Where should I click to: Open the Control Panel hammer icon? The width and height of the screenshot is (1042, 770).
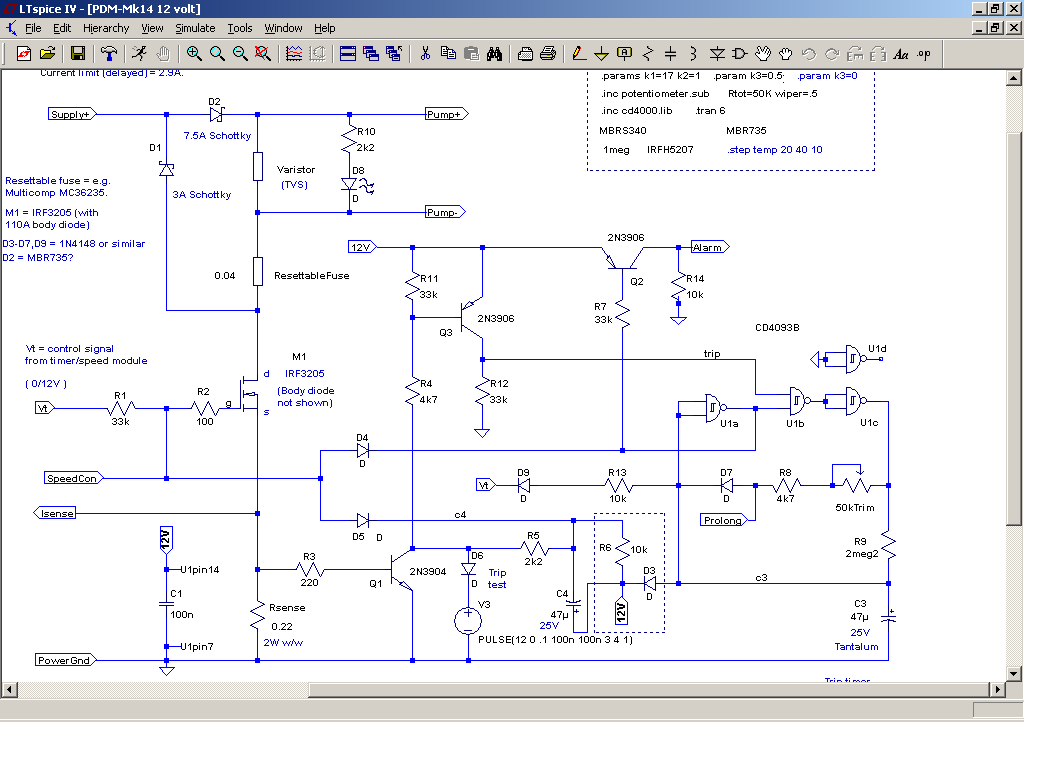tap(109, 54)
